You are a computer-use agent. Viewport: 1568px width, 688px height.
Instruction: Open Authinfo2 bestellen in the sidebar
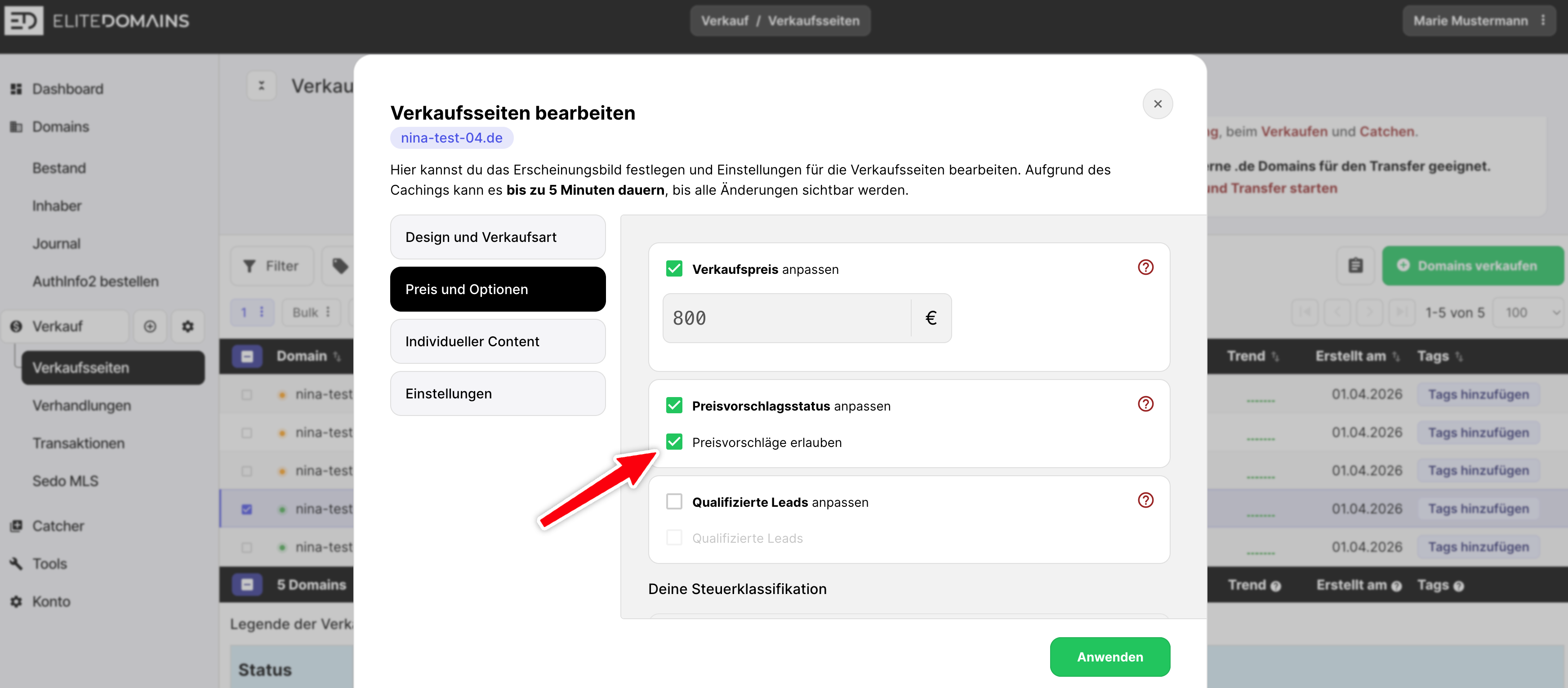[x=96, y=281]
